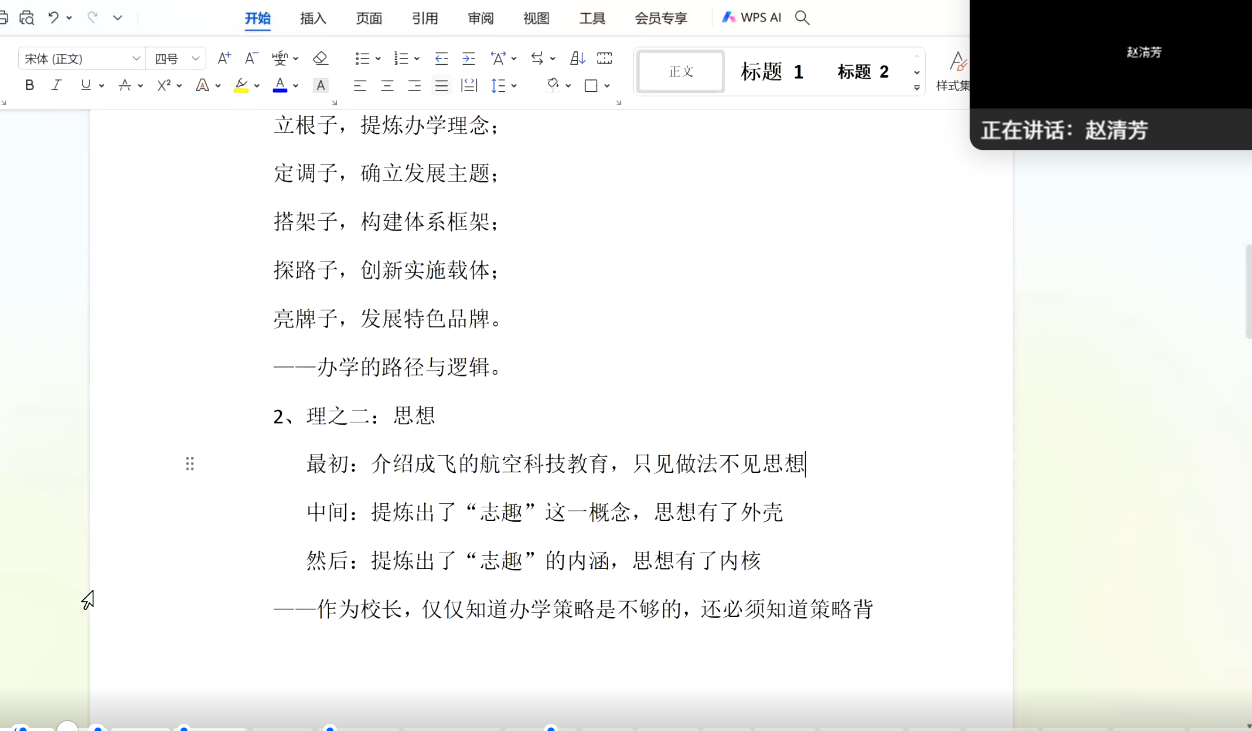Apply yellow highlight color
Viewport: 1252px width, 731px height.
241,86
